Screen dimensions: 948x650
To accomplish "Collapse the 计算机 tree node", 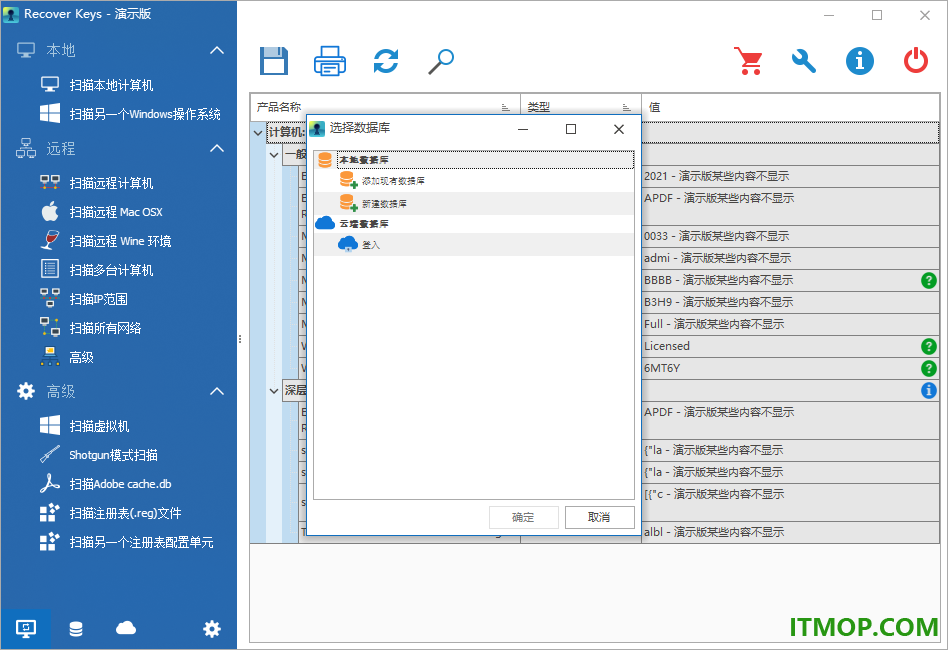I will [258, 132].
